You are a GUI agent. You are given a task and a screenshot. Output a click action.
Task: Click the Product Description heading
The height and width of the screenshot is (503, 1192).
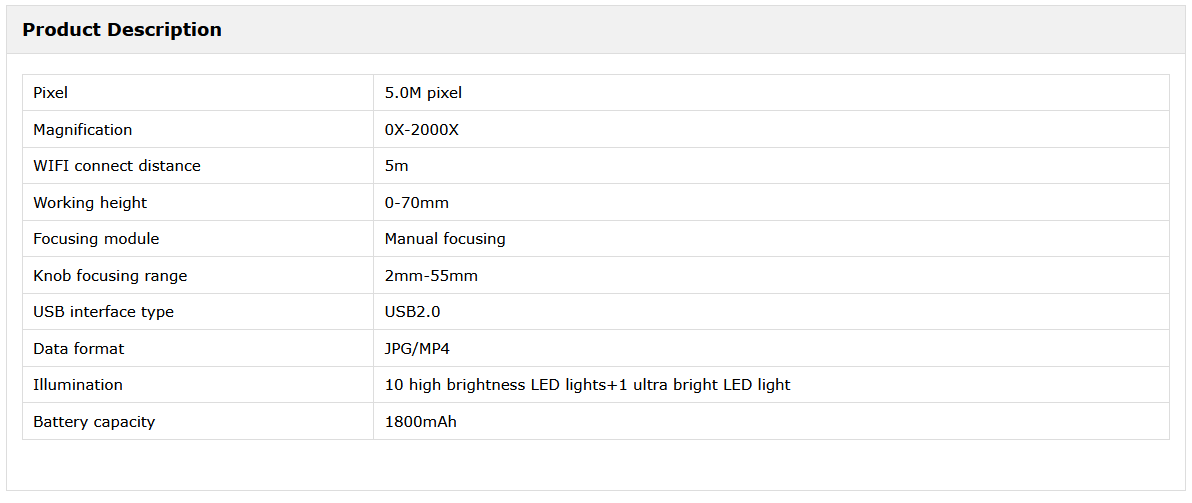click(122, 30)
